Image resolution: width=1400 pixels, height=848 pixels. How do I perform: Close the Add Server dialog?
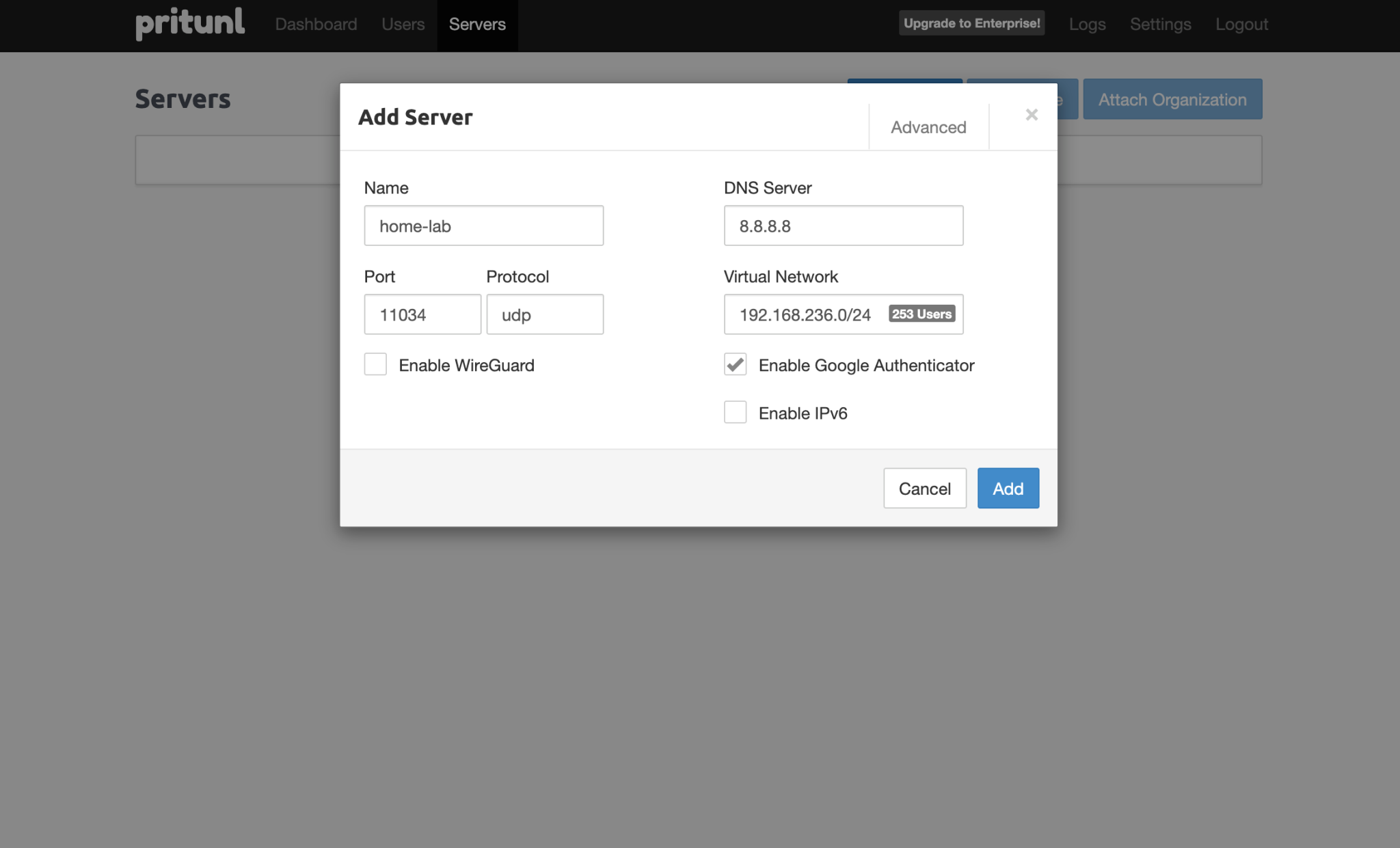click(1031, 115)
